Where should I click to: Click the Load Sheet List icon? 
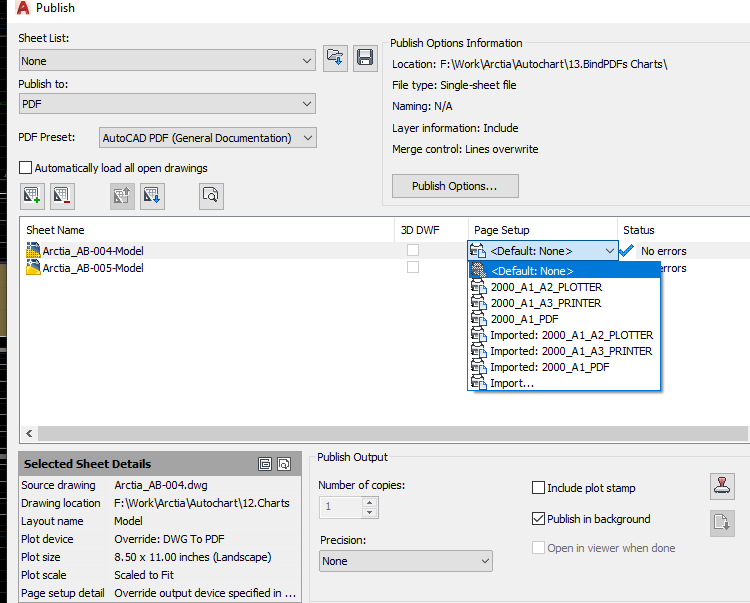(335, 58)
